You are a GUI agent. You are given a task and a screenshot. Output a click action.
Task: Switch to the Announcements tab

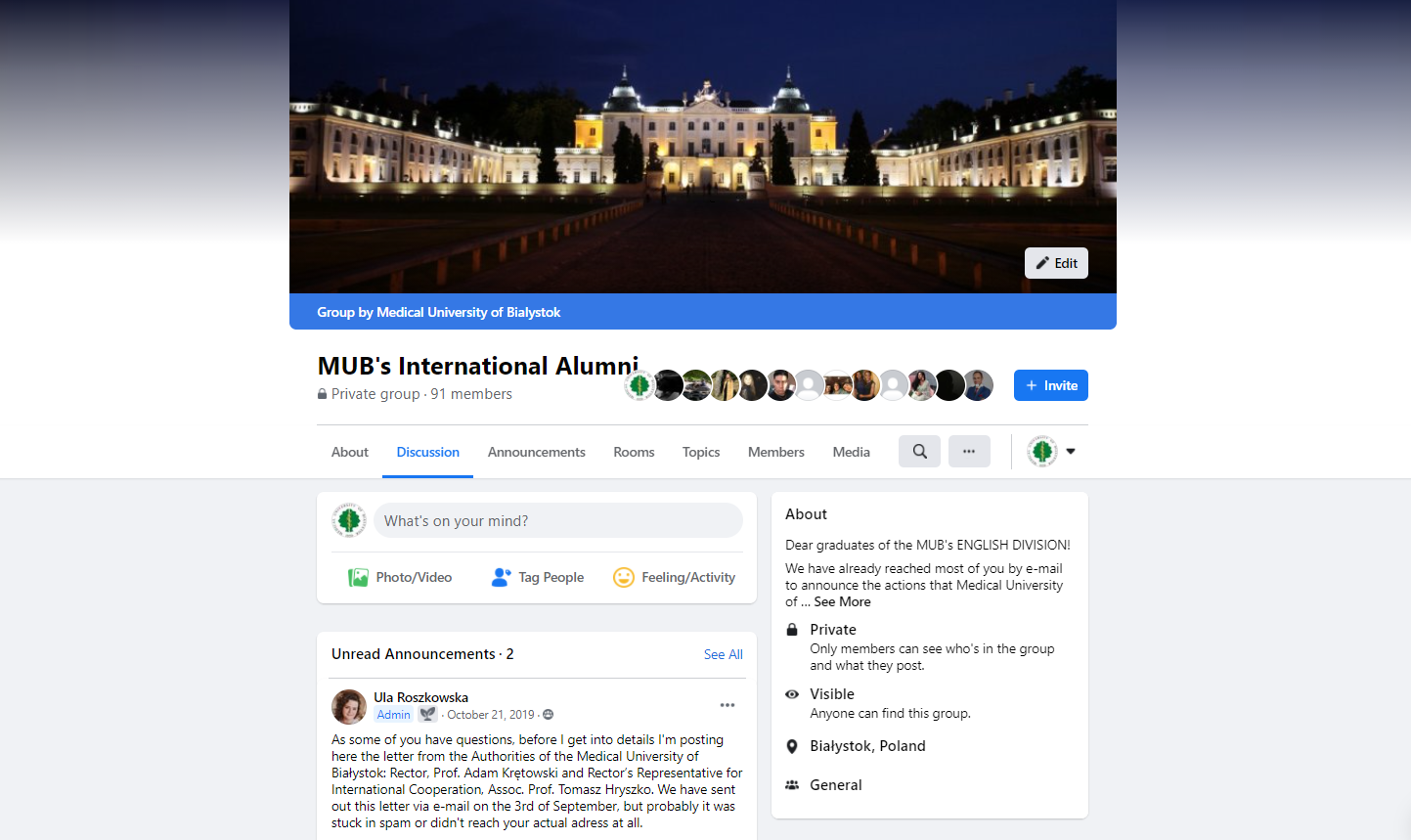click(x=536, y=452)
